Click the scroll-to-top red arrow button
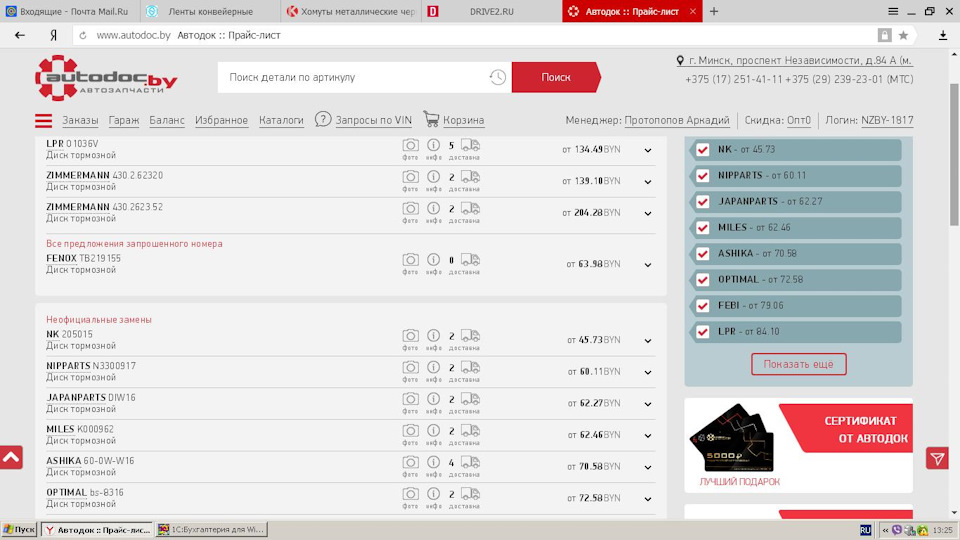 (x=11, y=457)
